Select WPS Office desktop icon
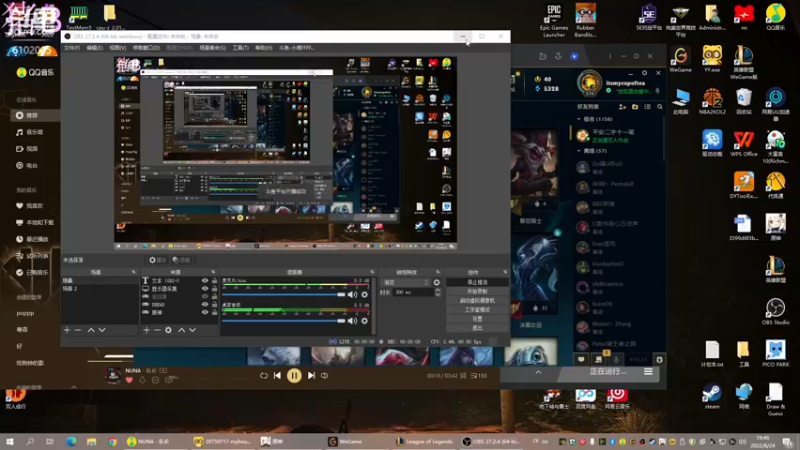The image size is (800, 450). coord(744,143)
